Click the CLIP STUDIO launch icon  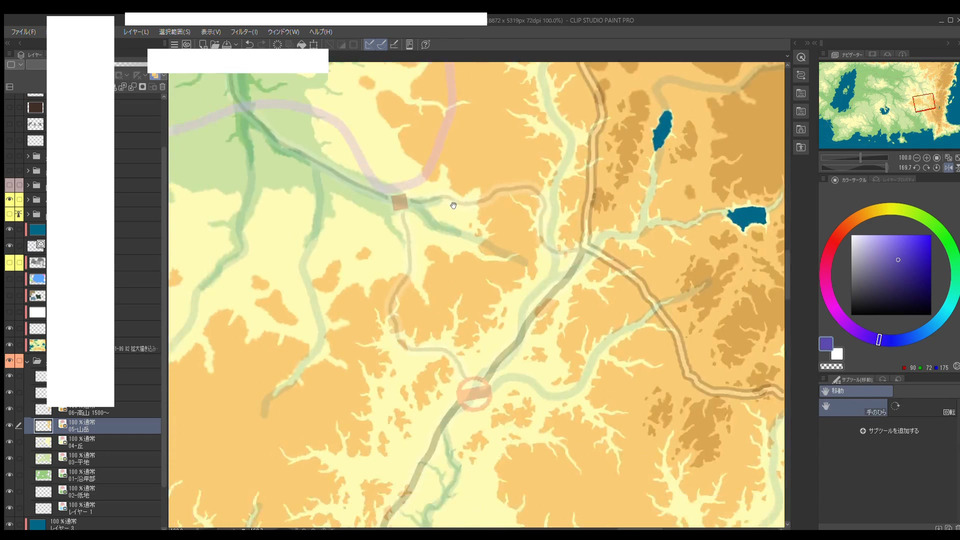tap(187, 45)
